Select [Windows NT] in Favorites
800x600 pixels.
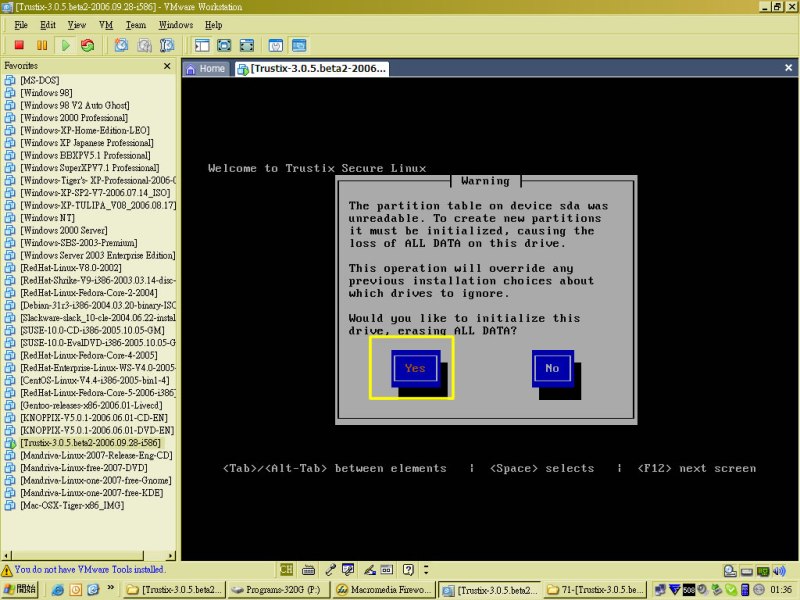pos(47,218)
